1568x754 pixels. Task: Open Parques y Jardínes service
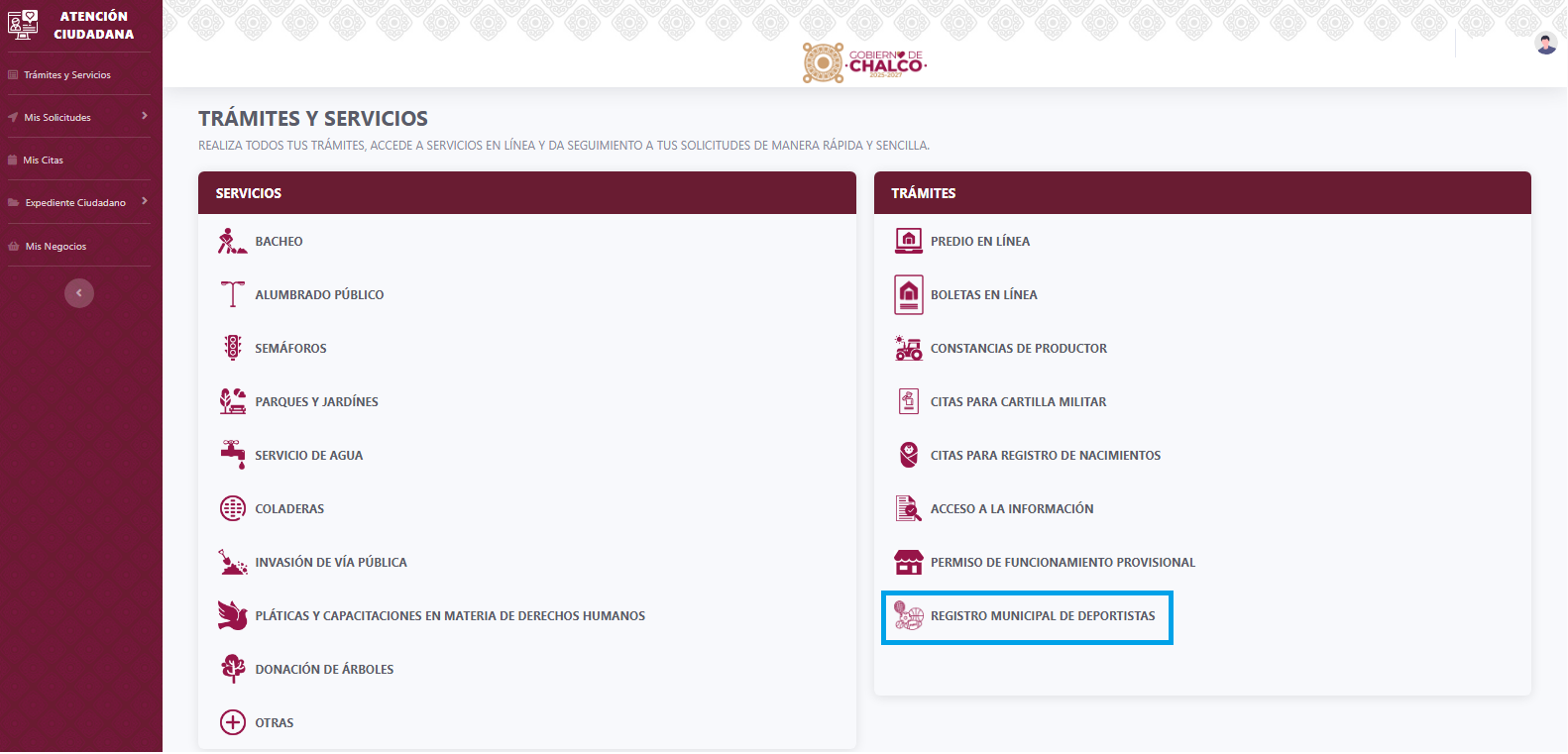click(316, 401)
